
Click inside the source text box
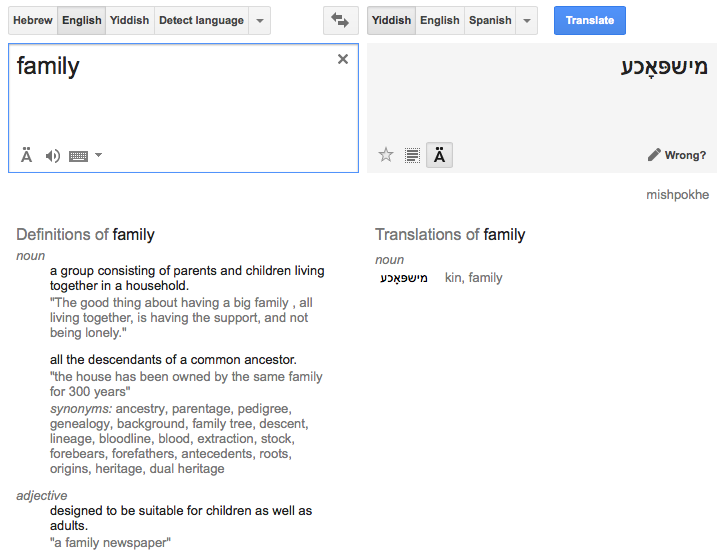tap(183, 108)
